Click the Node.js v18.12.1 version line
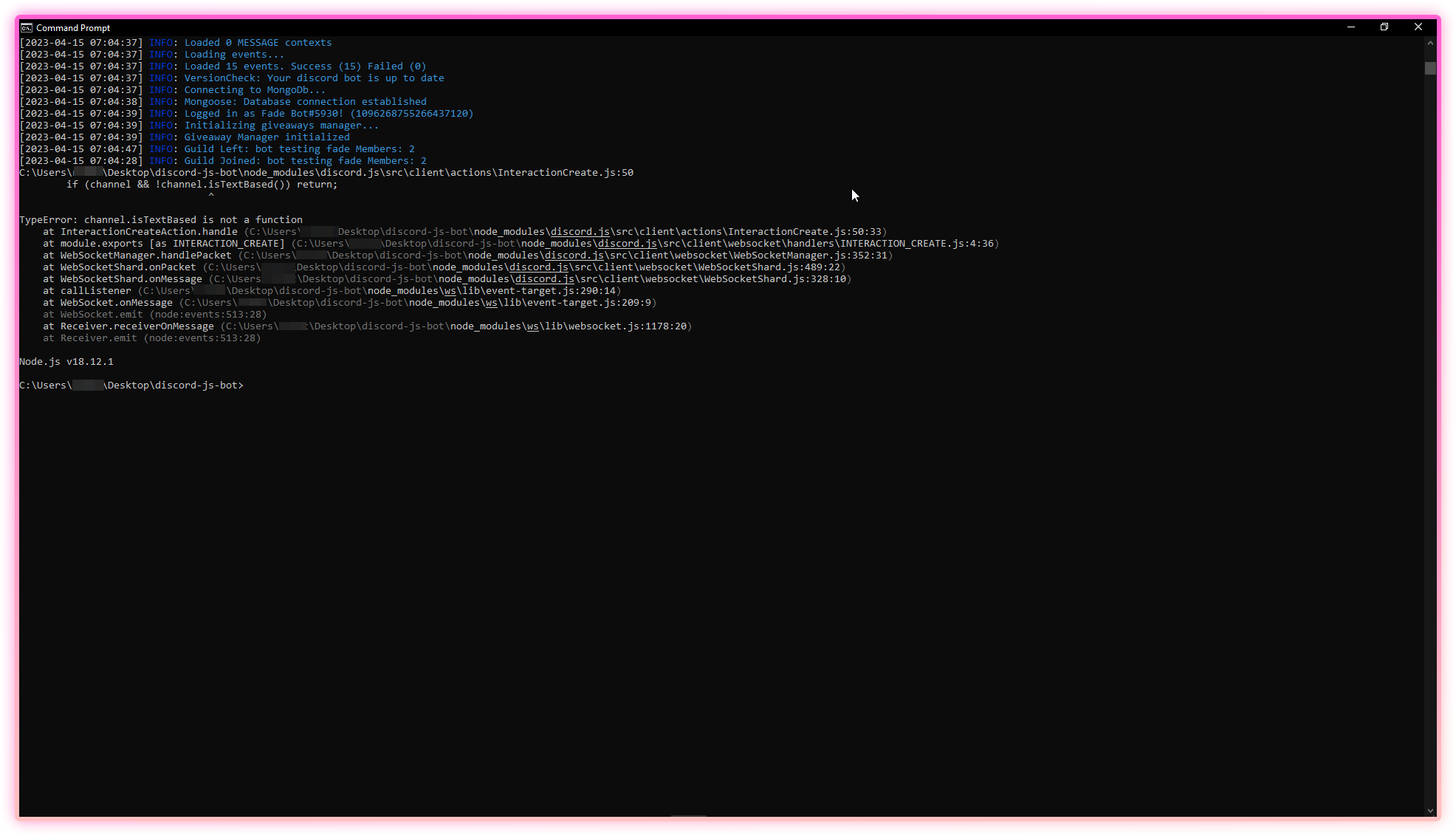Image resolution: width=1456 pixels, height=836 pixels. pyautogui.click(x=66, y=361)
